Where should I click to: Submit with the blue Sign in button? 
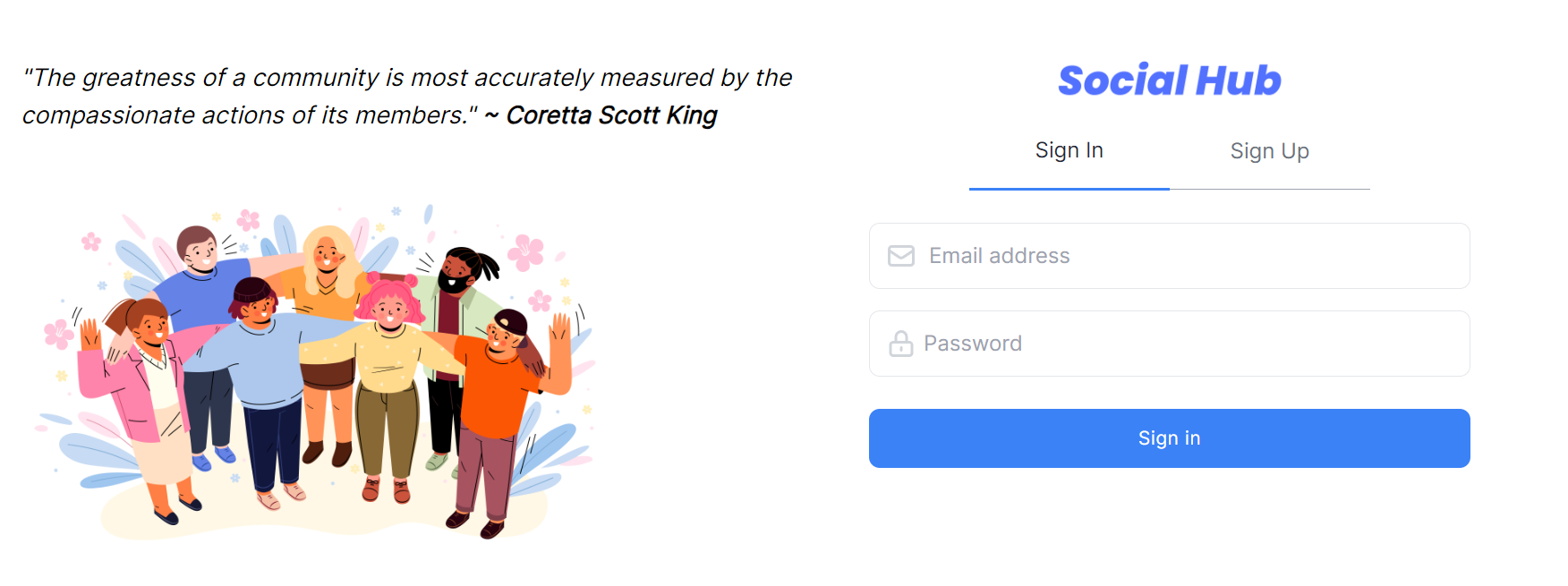click(1169, 438)
